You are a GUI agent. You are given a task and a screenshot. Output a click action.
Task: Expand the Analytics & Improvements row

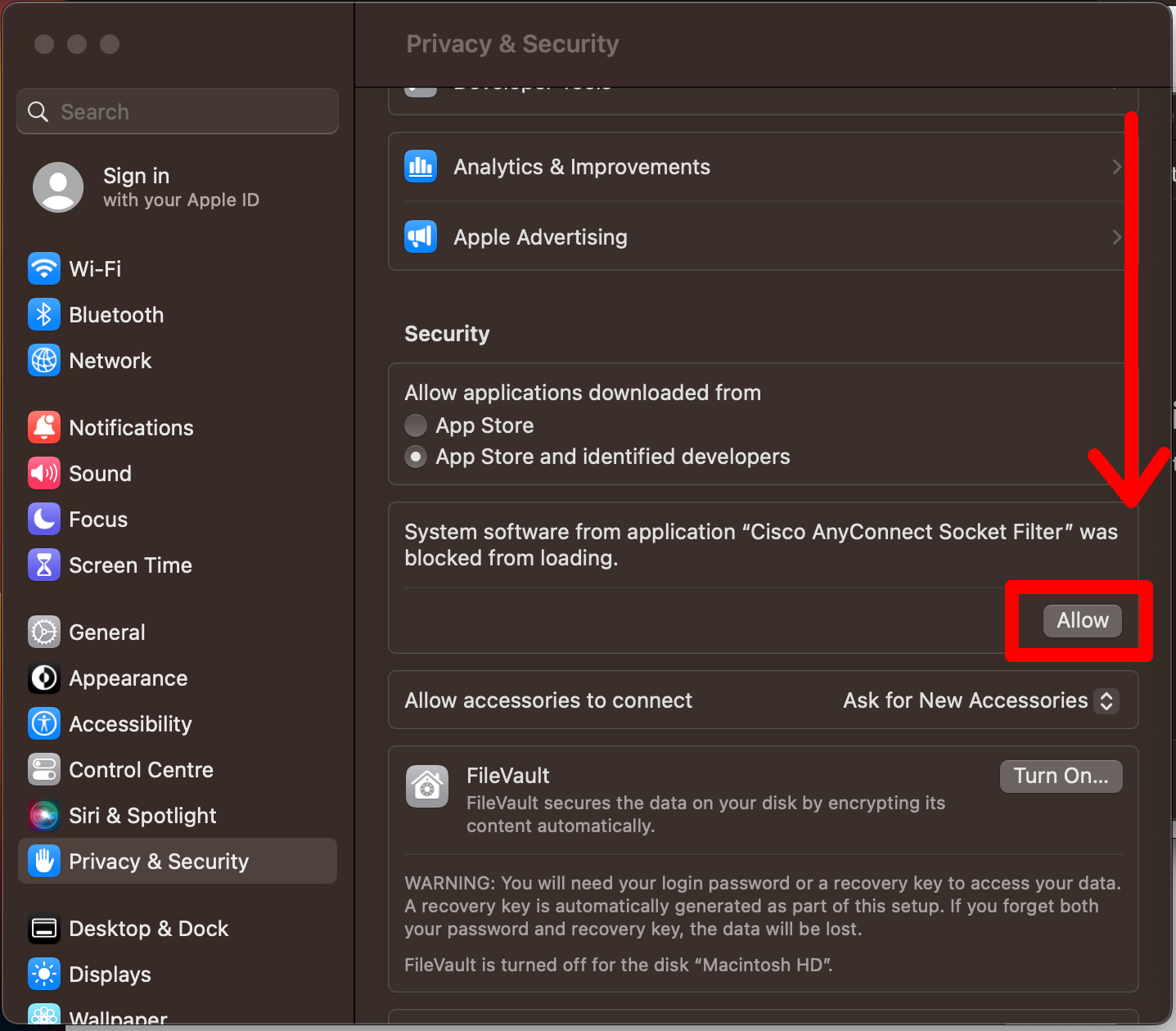pyautogui.click(x=1116, y=166)
